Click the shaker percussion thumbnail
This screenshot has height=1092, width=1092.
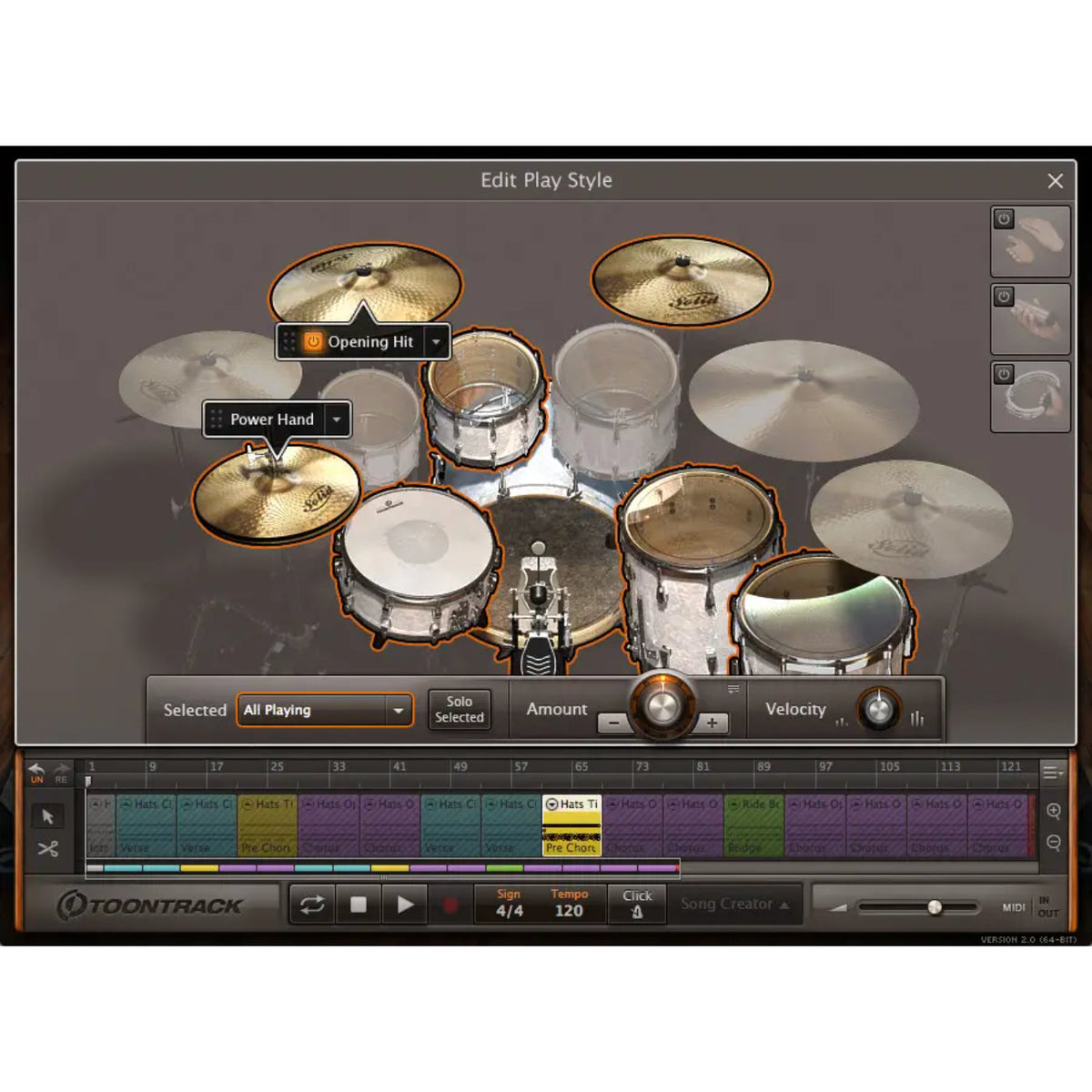pos(1031,319)
